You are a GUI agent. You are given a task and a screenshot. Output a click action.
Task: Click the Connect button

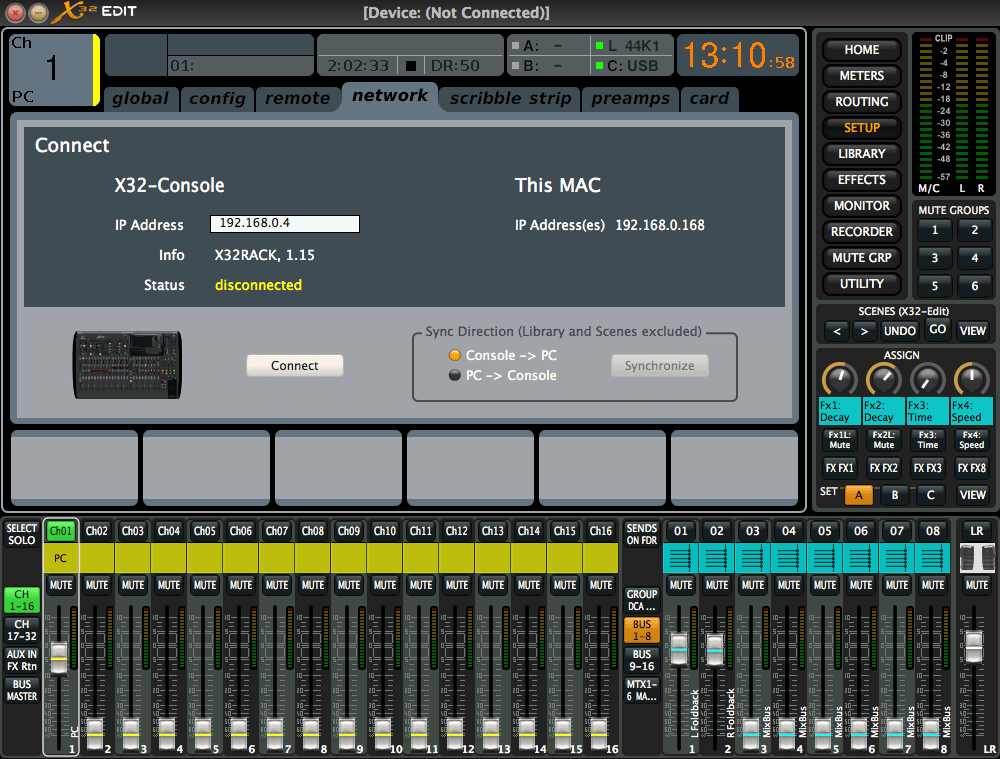295,365
